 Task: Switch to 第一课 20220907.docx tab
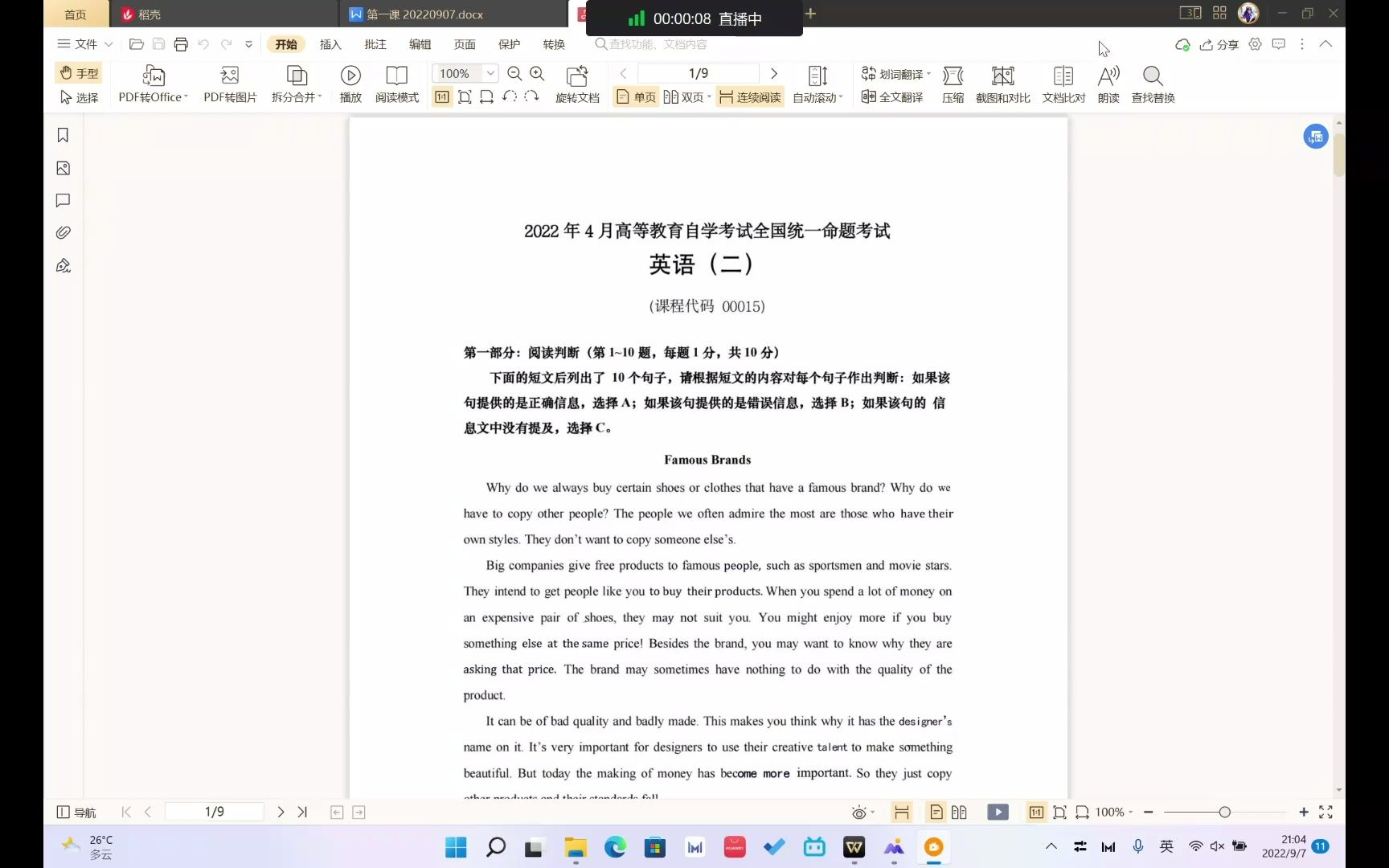[453, 14]
